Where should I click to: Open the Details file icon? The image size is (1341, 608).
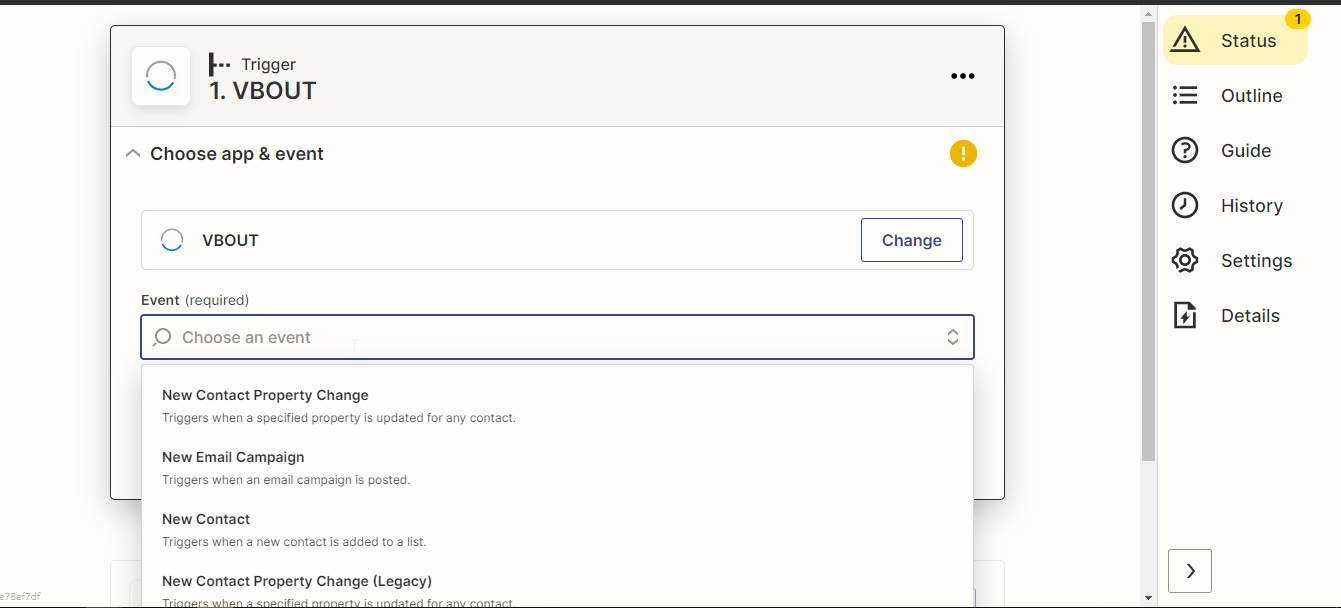(x=1185, y=315)
